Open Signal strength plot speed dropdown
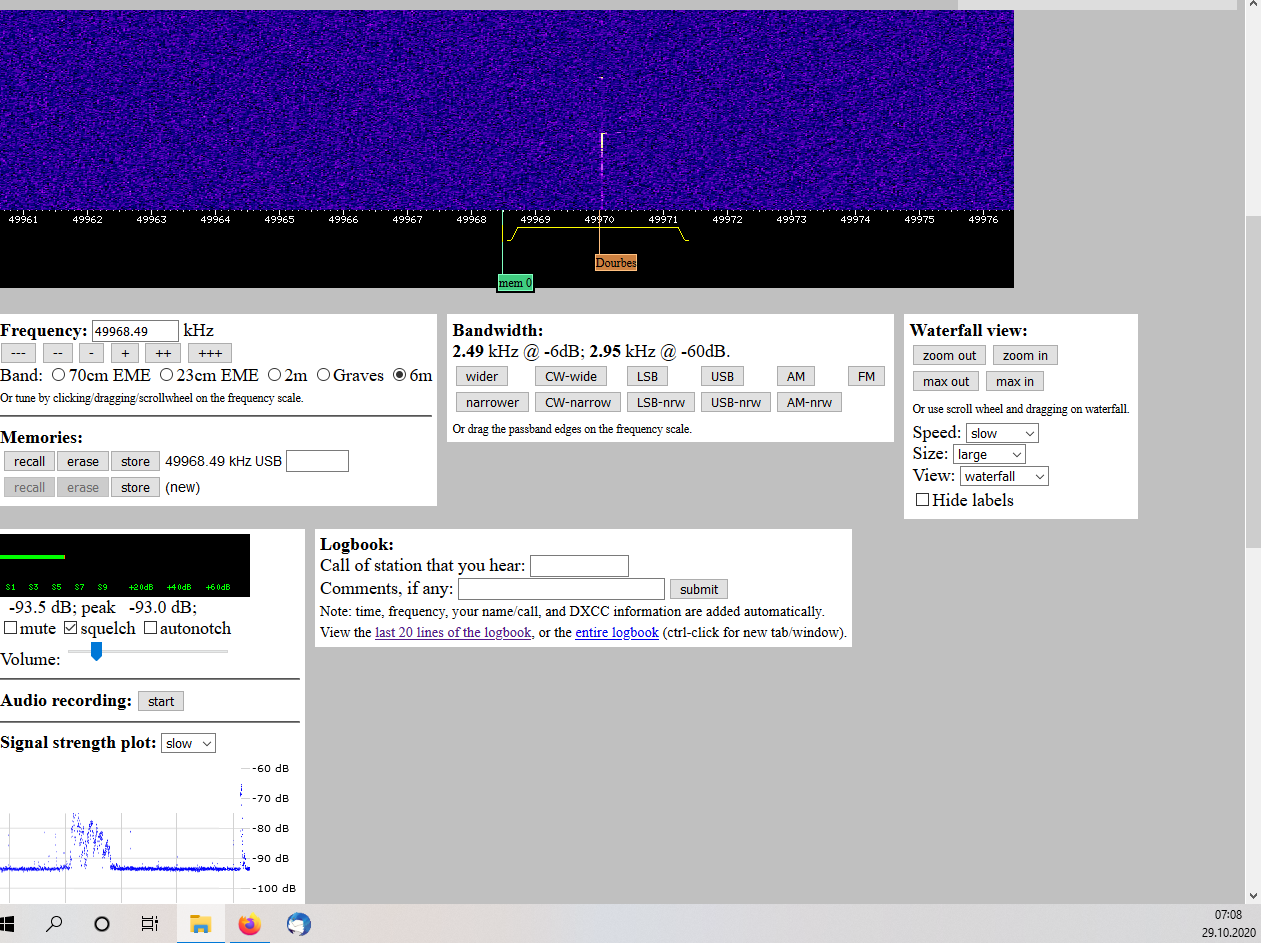 click(188, 743)
